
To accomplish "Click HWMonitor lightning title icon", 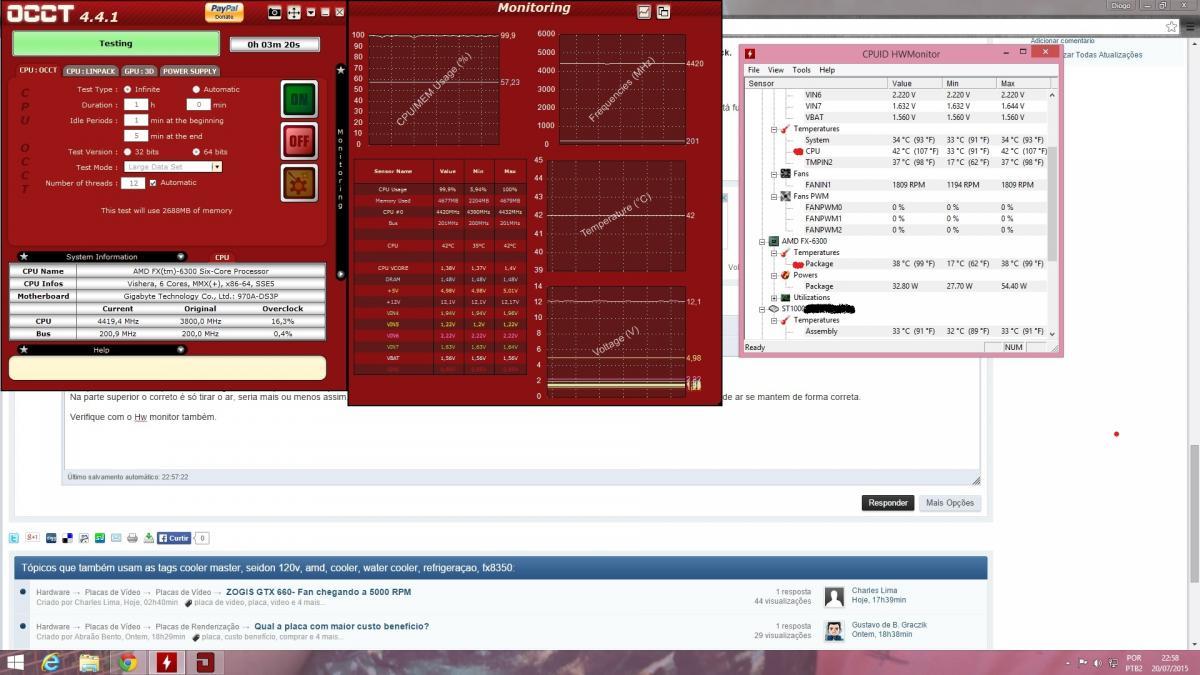I will pos(750,54).
